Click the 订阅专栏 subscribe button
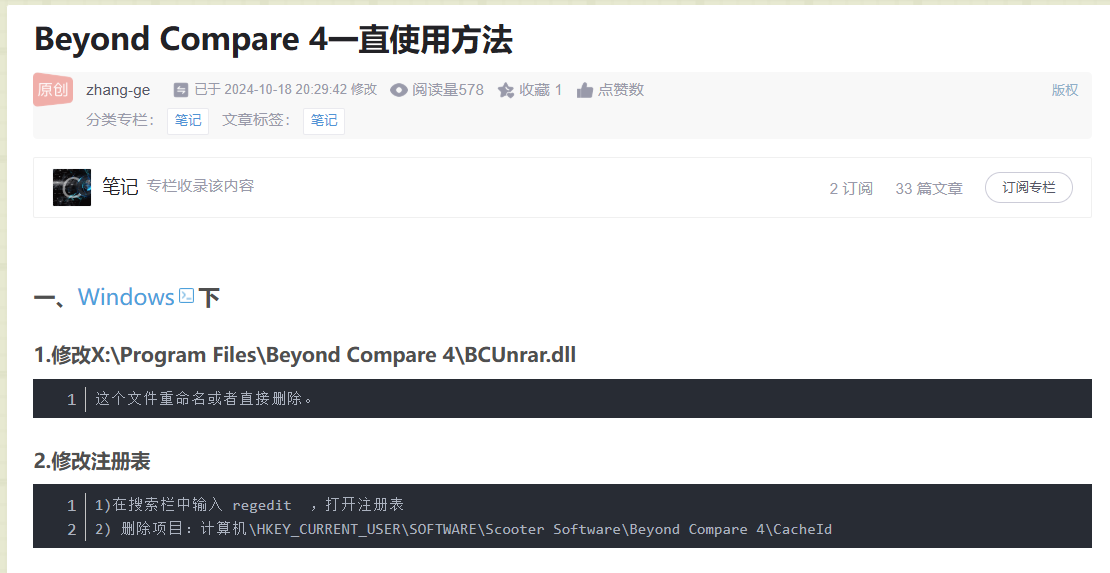 [1029, 188]
